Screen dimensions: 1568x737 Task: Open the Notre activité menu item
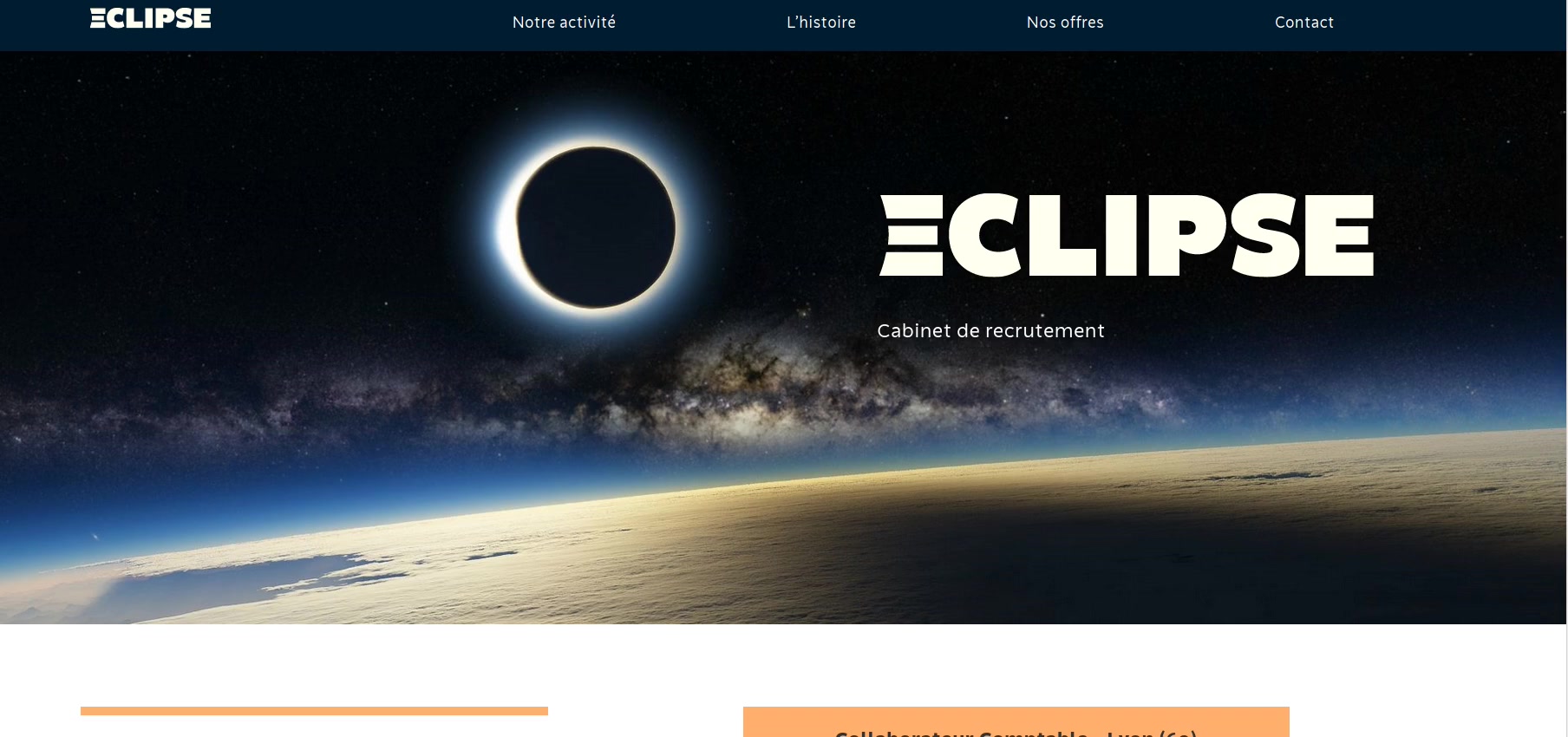(564, 23)
